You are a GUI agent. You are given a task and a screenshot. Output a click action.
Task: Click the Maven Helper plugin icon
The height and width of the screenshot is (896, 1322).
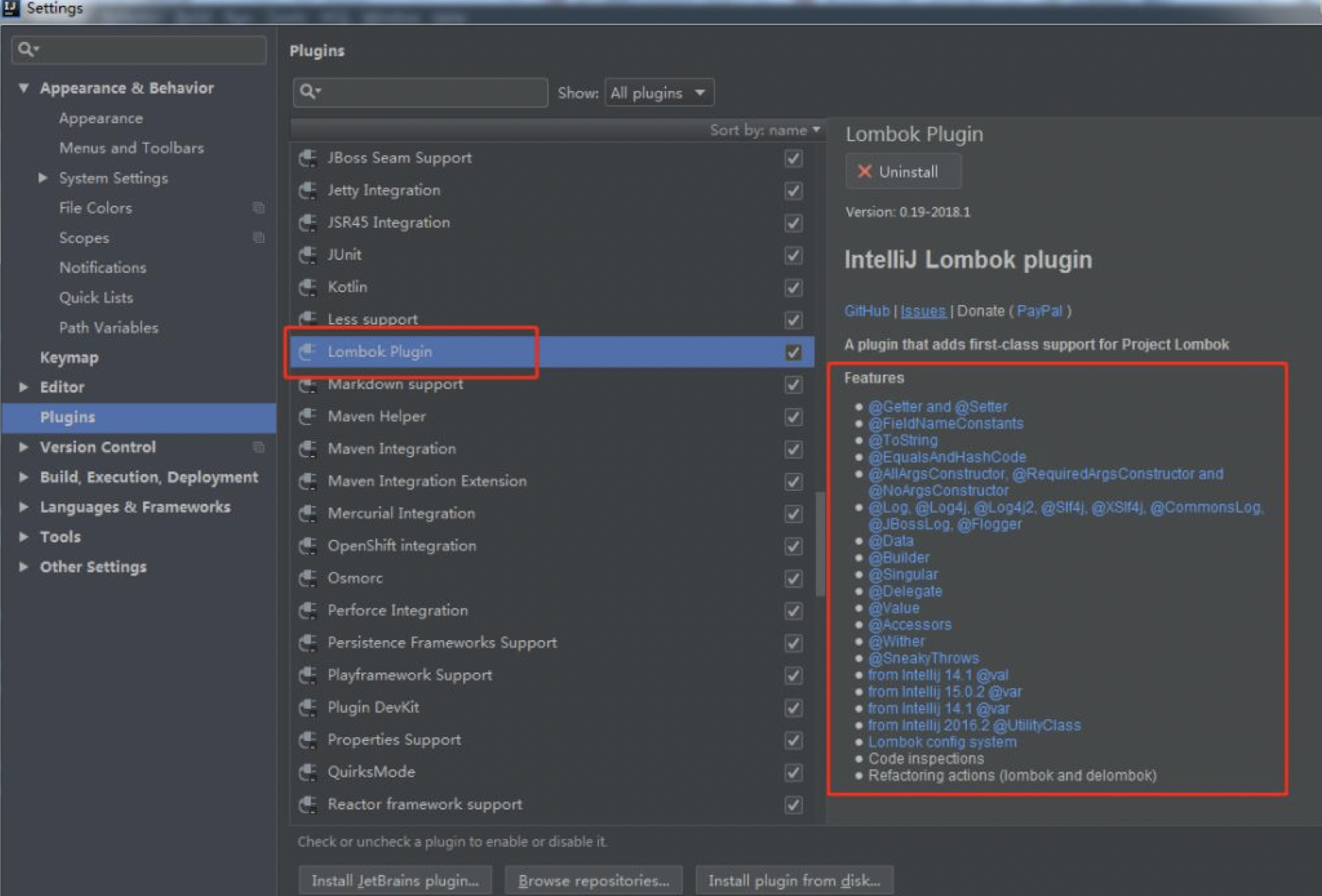tap(307, 417)
